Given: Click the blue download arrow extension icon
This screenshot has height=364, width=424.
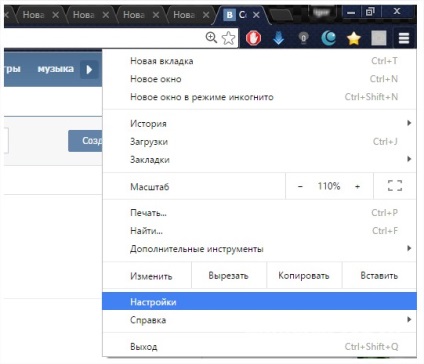Looking at the screenshot, I should [278, 38].
